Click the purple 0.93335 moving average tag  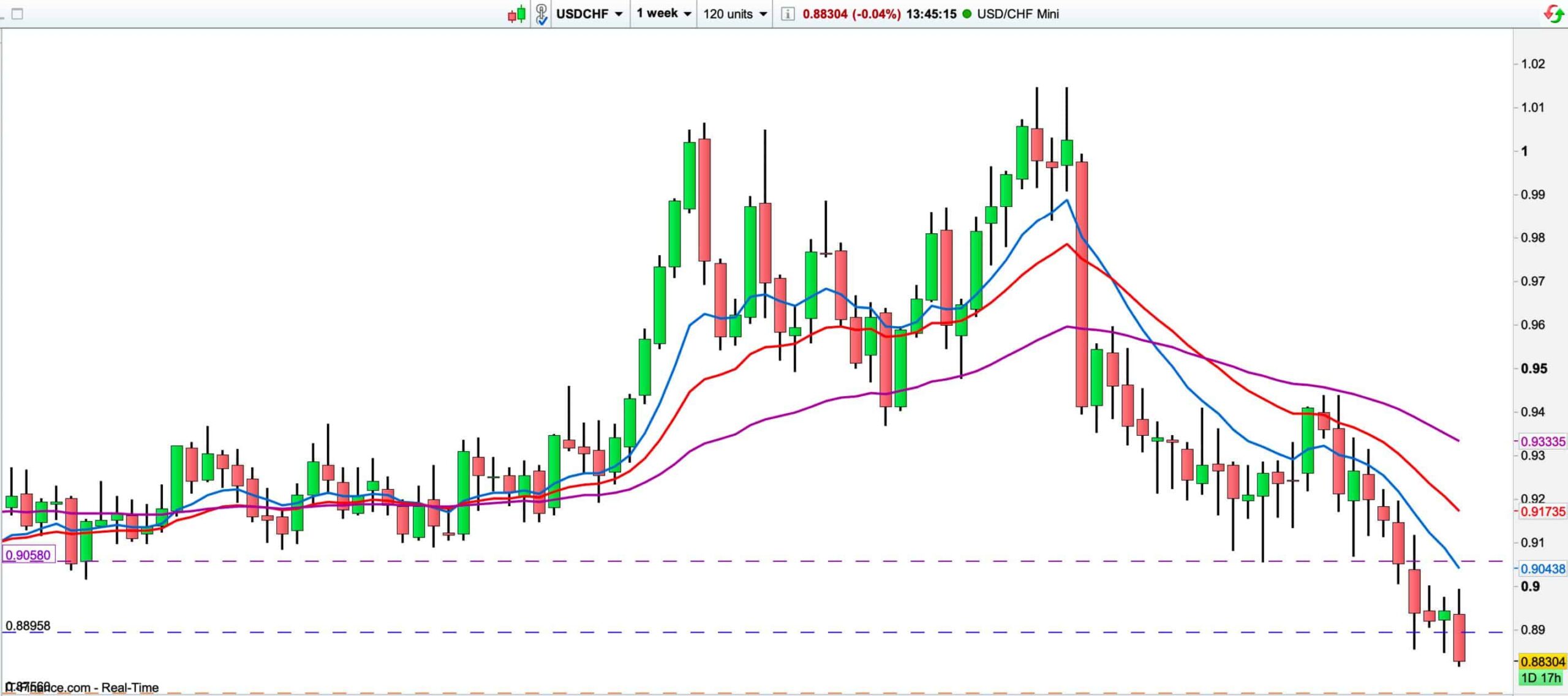point(1542,441)
